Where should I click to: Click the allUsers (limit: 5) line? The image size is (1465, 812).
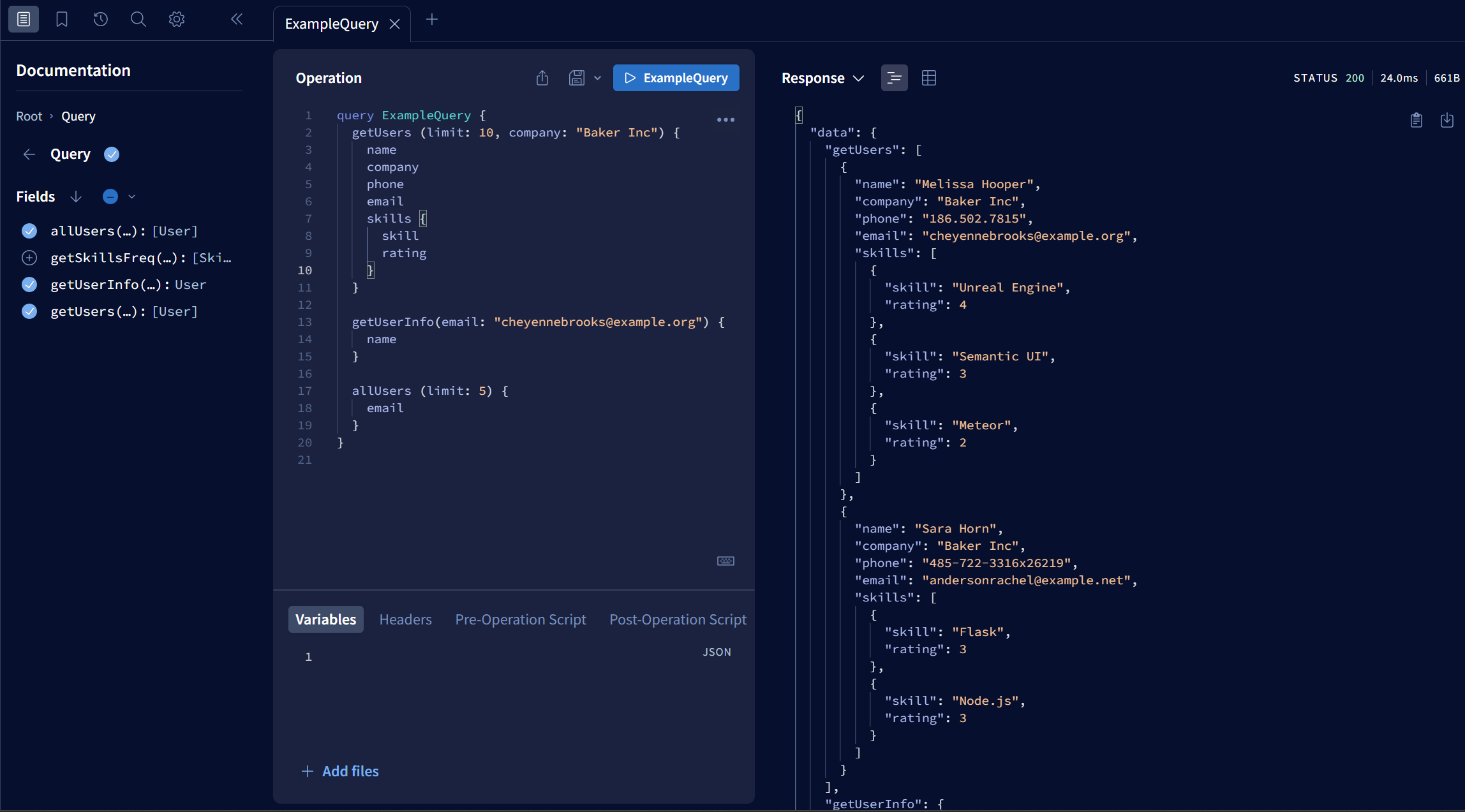(430, 391)
